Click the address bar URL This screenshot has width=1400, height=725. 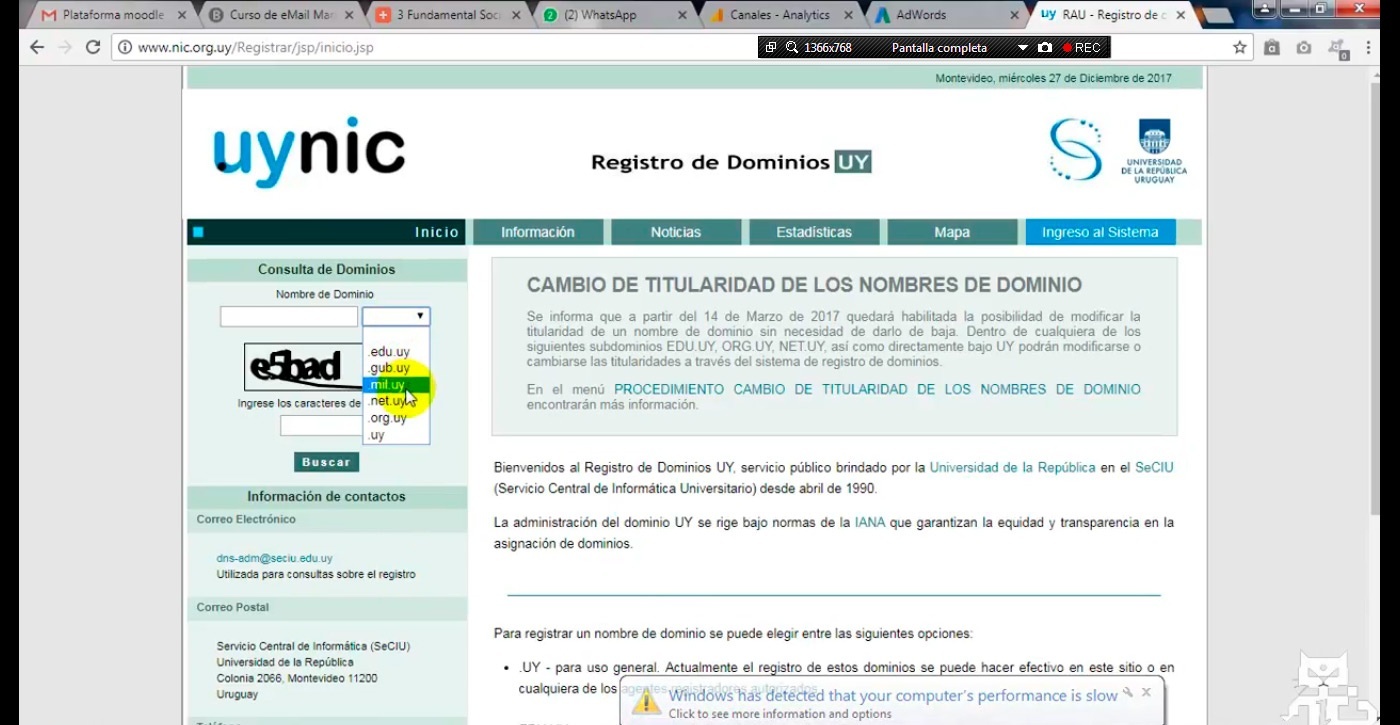coord(256,47)
